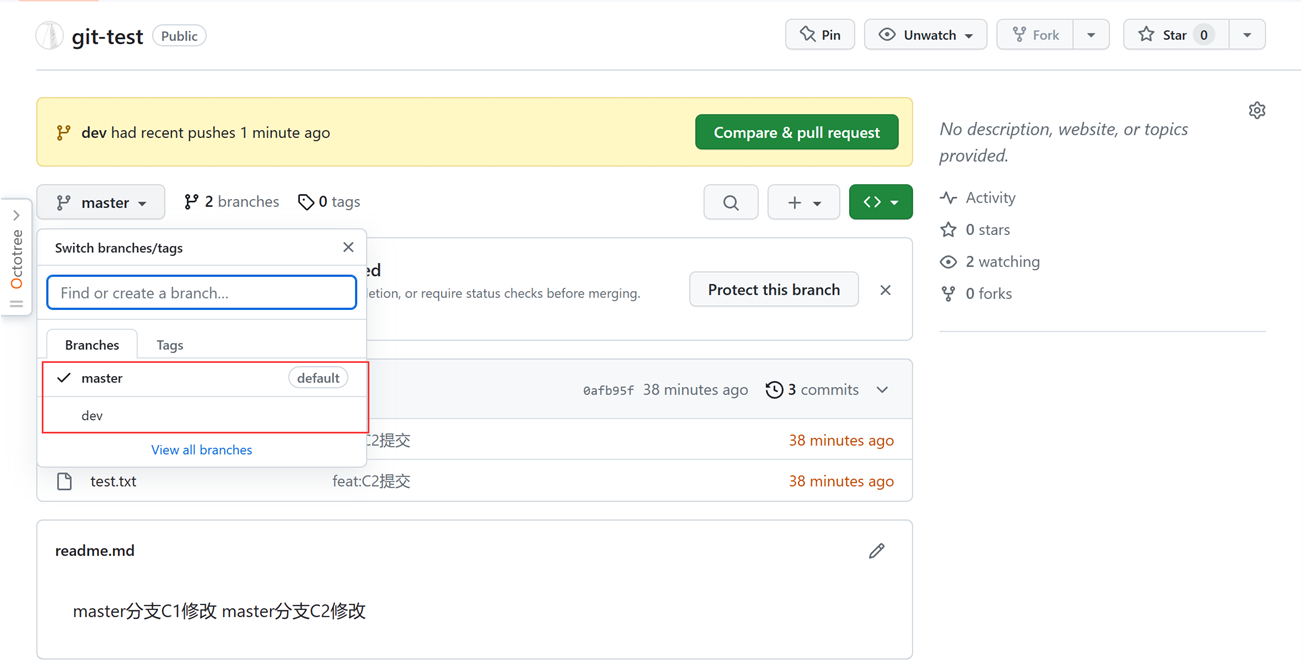Click the Protect this branch button
Image resolution: width=1304 pixels, height=666 pixels.
(x=773, y=290)
